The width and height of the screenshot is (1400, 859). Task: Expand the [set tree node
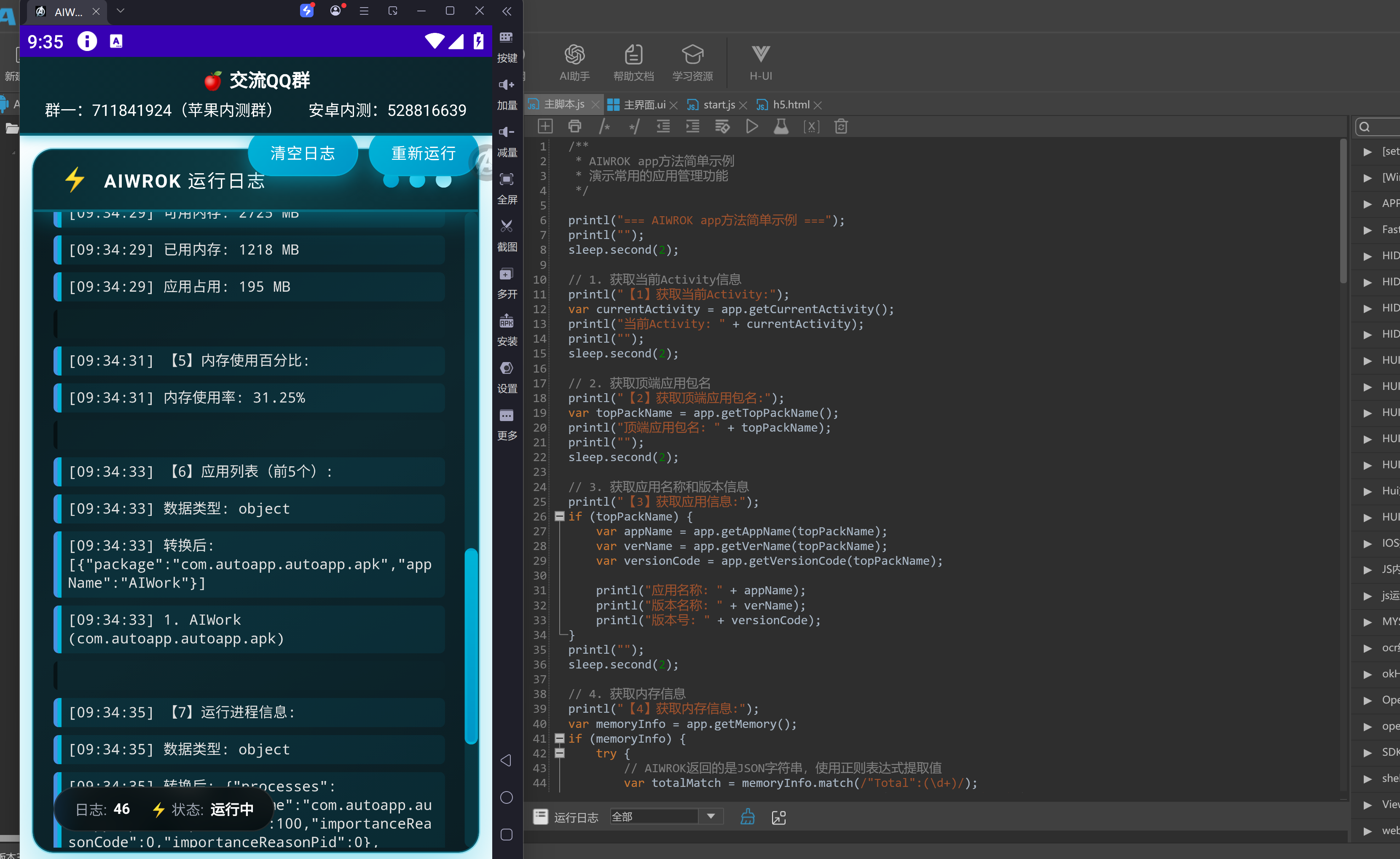pyautogui.click(x=1368, y=152)
